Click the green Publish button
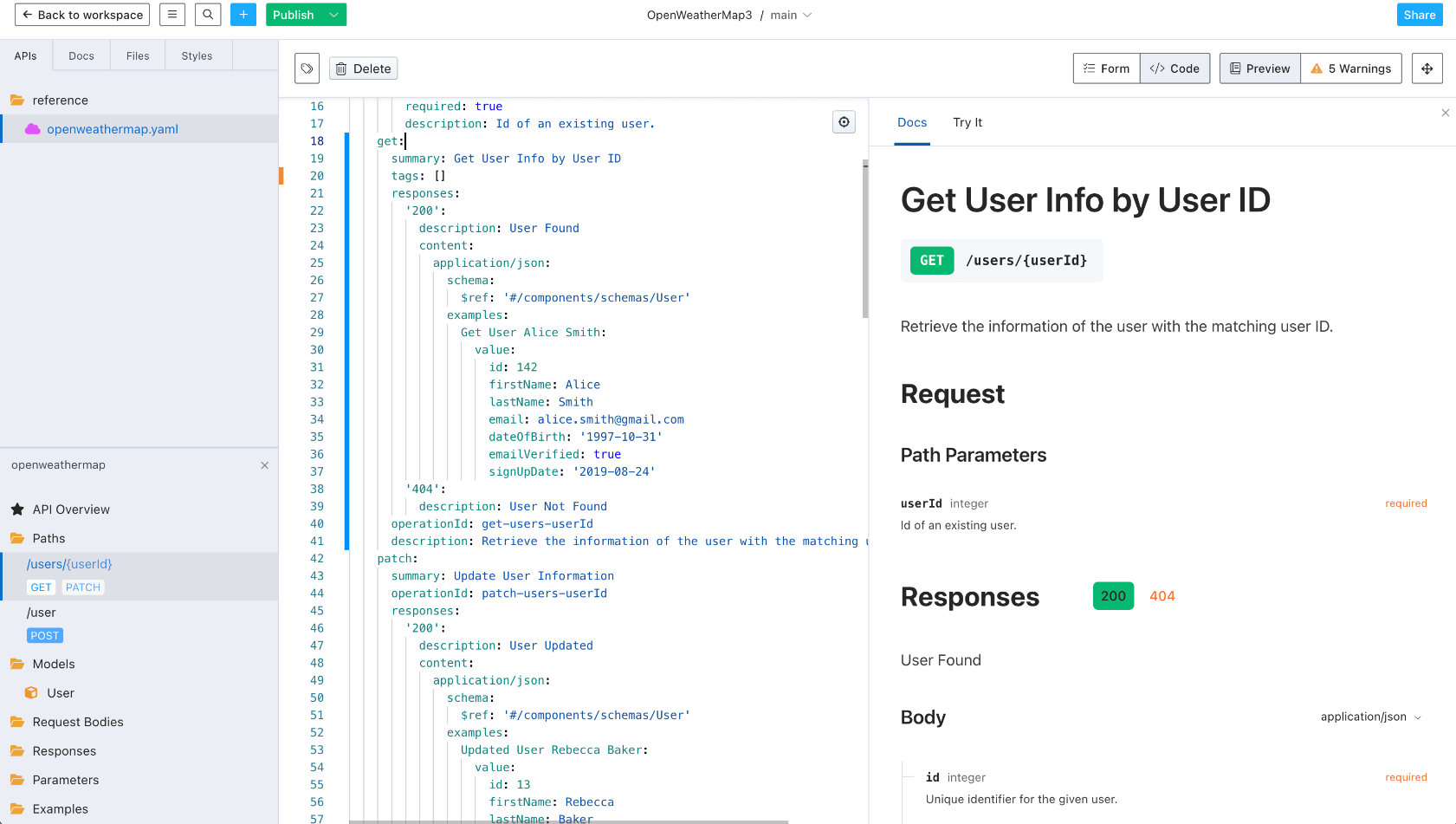1456x824 pixels. click(294, 15)
